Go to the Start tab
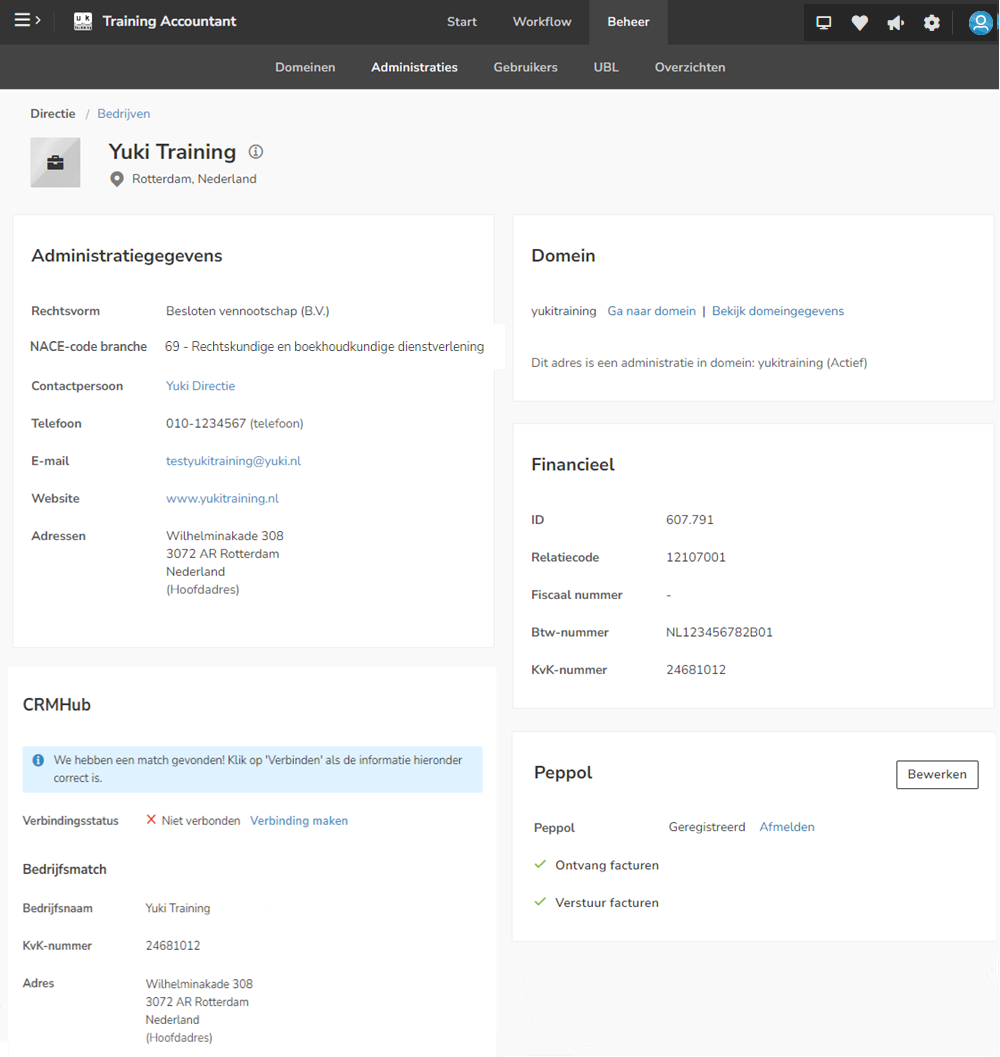1000x1057 pixels. coord(462,22)
